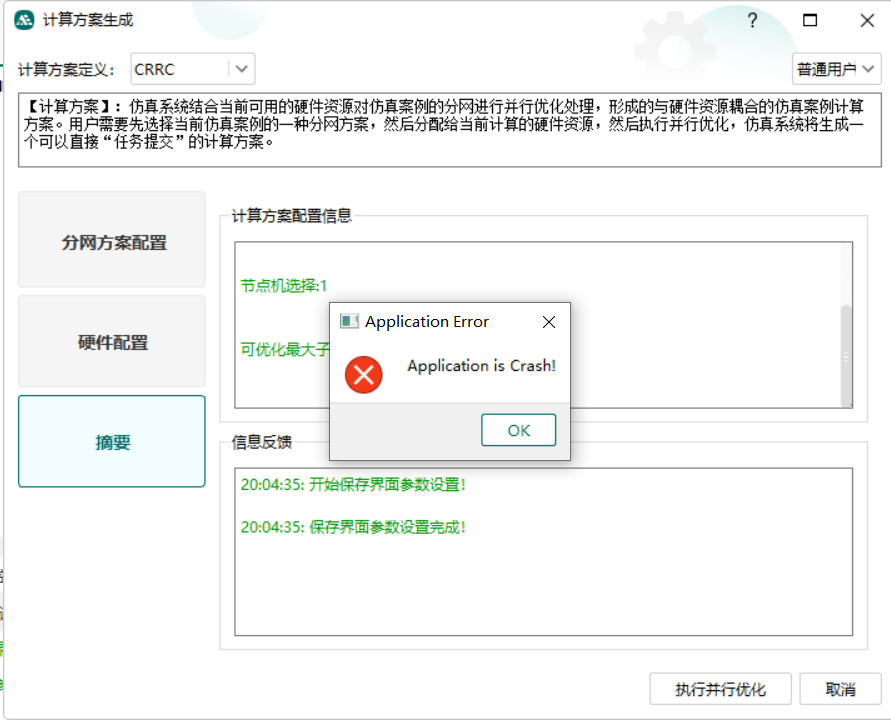The width and height of the screenshot is (891, 724).
Task: Click the app logo in the title bar
Action: (26, 20)
